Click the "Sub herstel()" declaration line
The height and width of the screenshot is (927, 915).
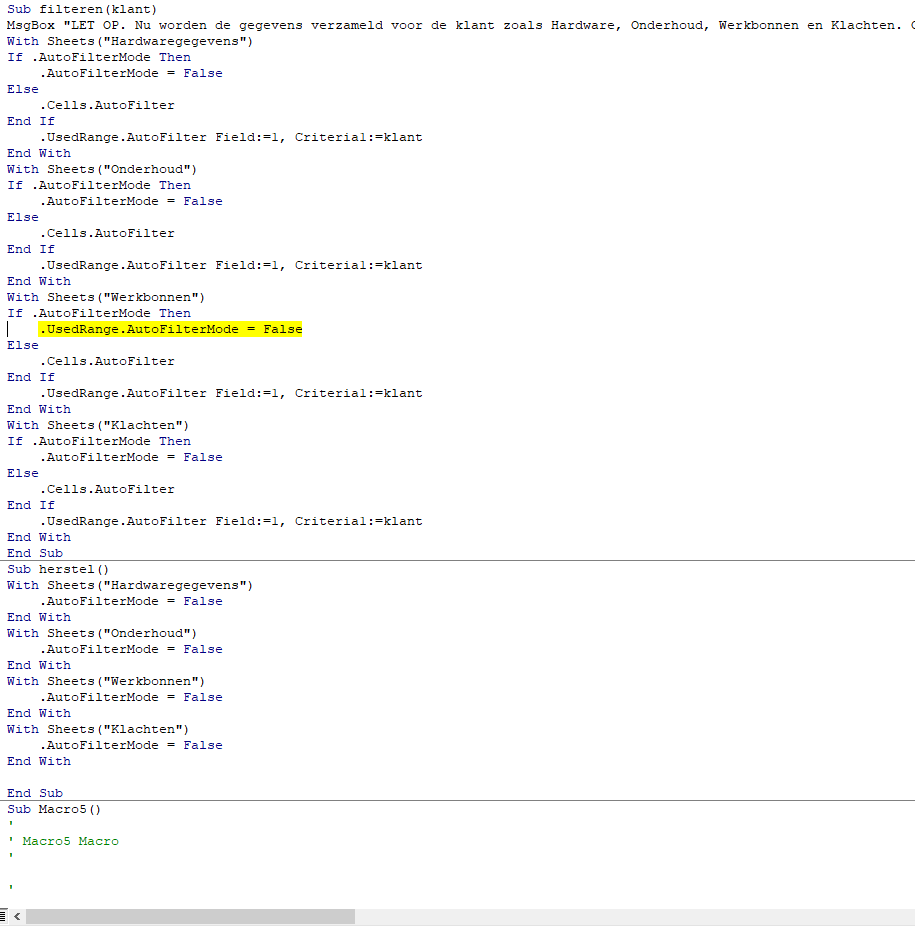click(58, 569)
